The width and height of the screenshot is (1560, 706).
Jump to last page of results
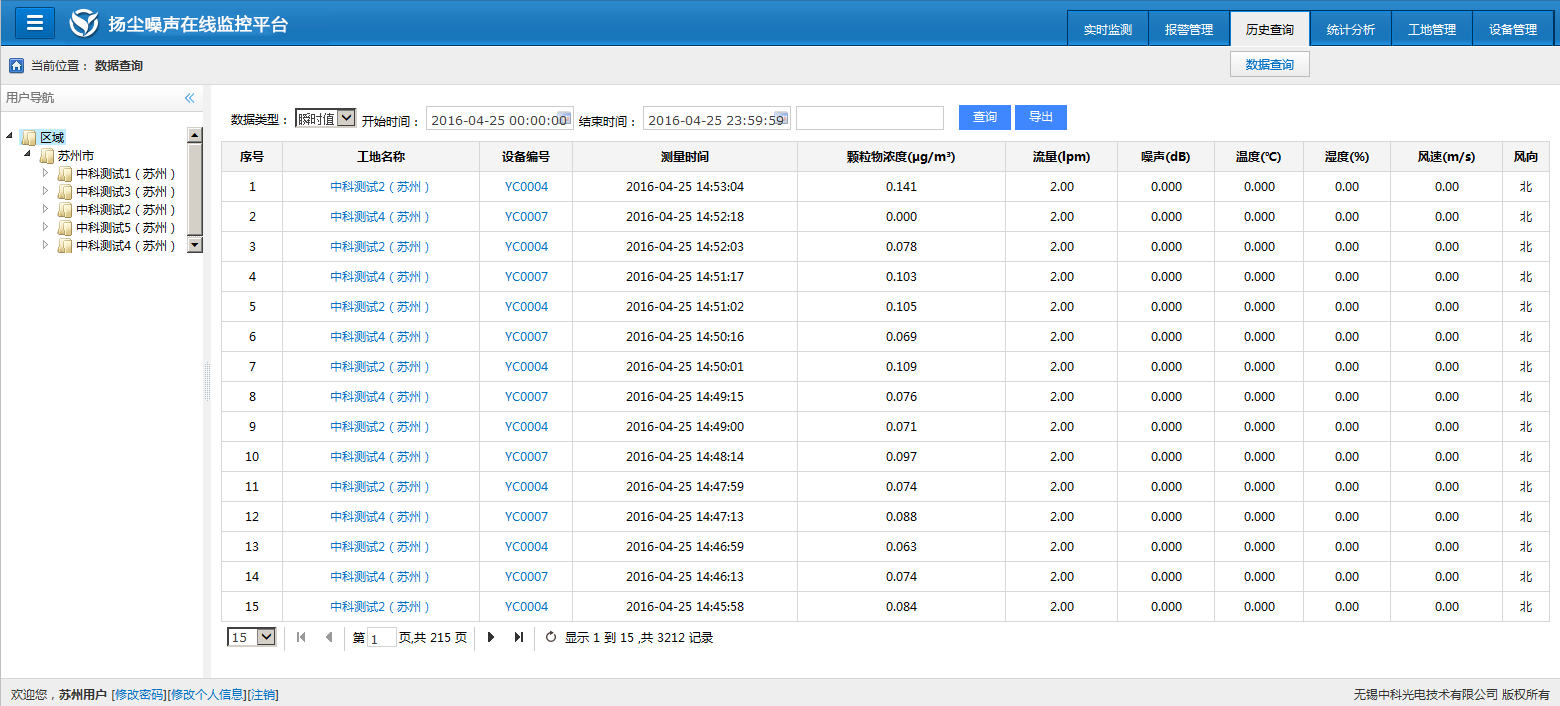(x=518, y=637)
